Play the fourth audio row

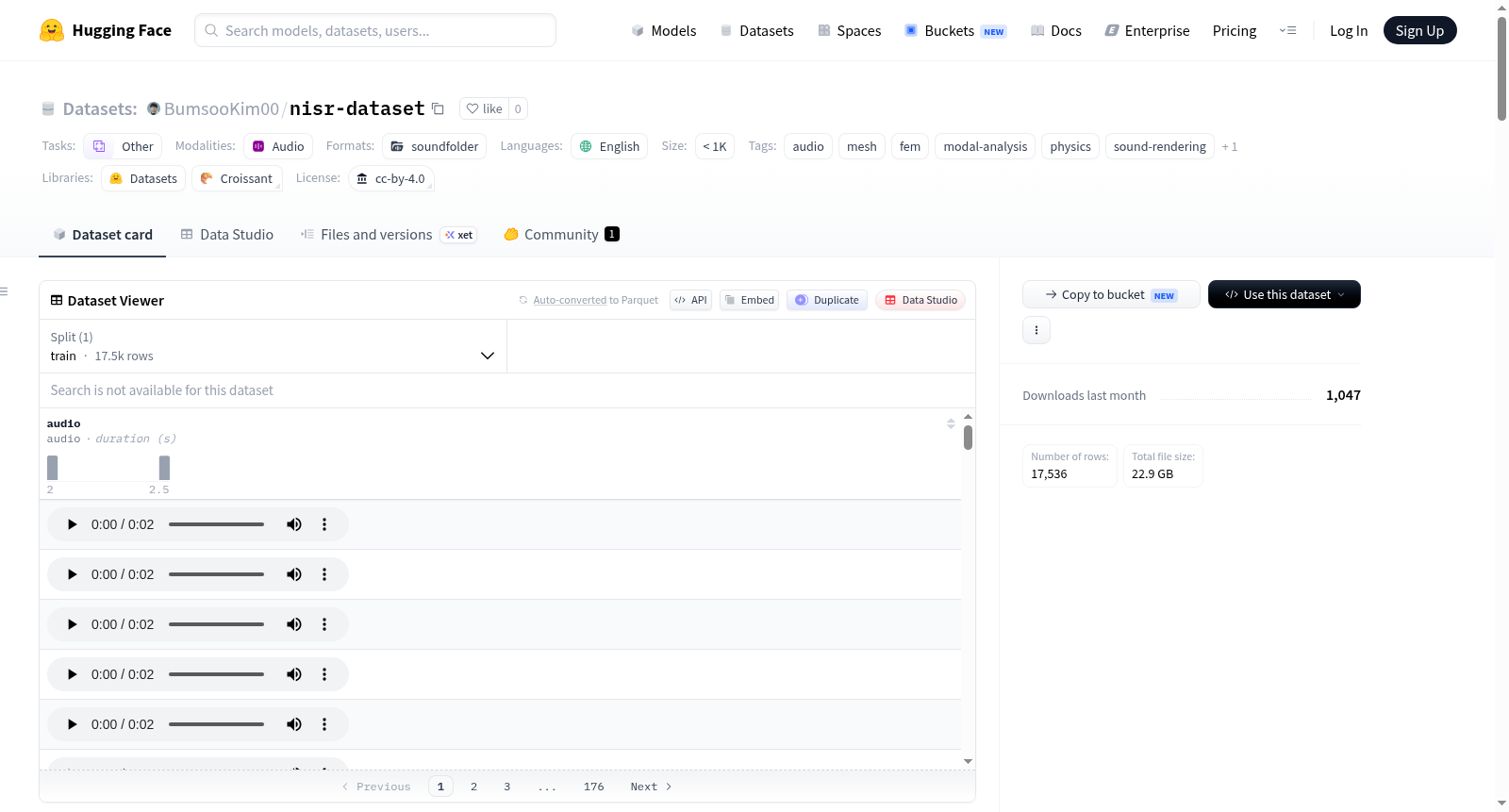(72, 674)
